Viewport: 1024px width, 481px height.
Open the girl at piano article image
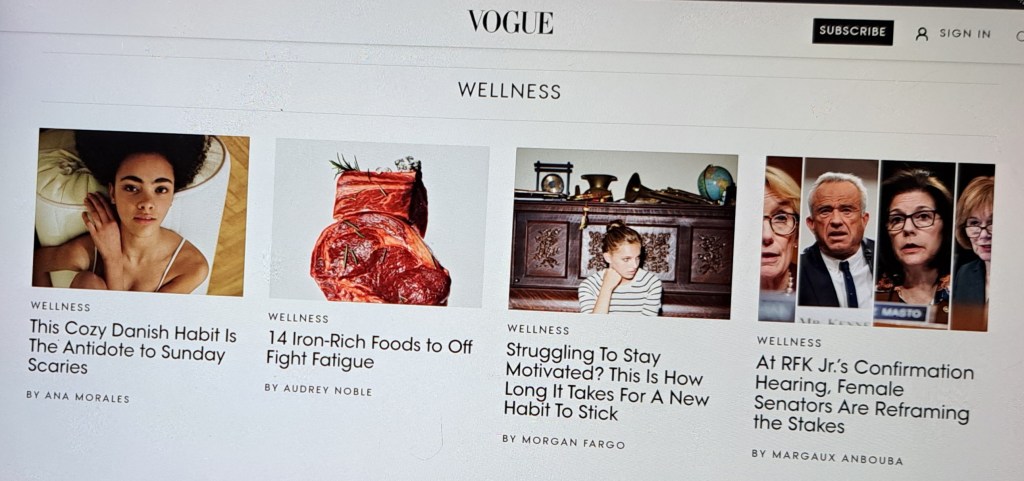623,233
